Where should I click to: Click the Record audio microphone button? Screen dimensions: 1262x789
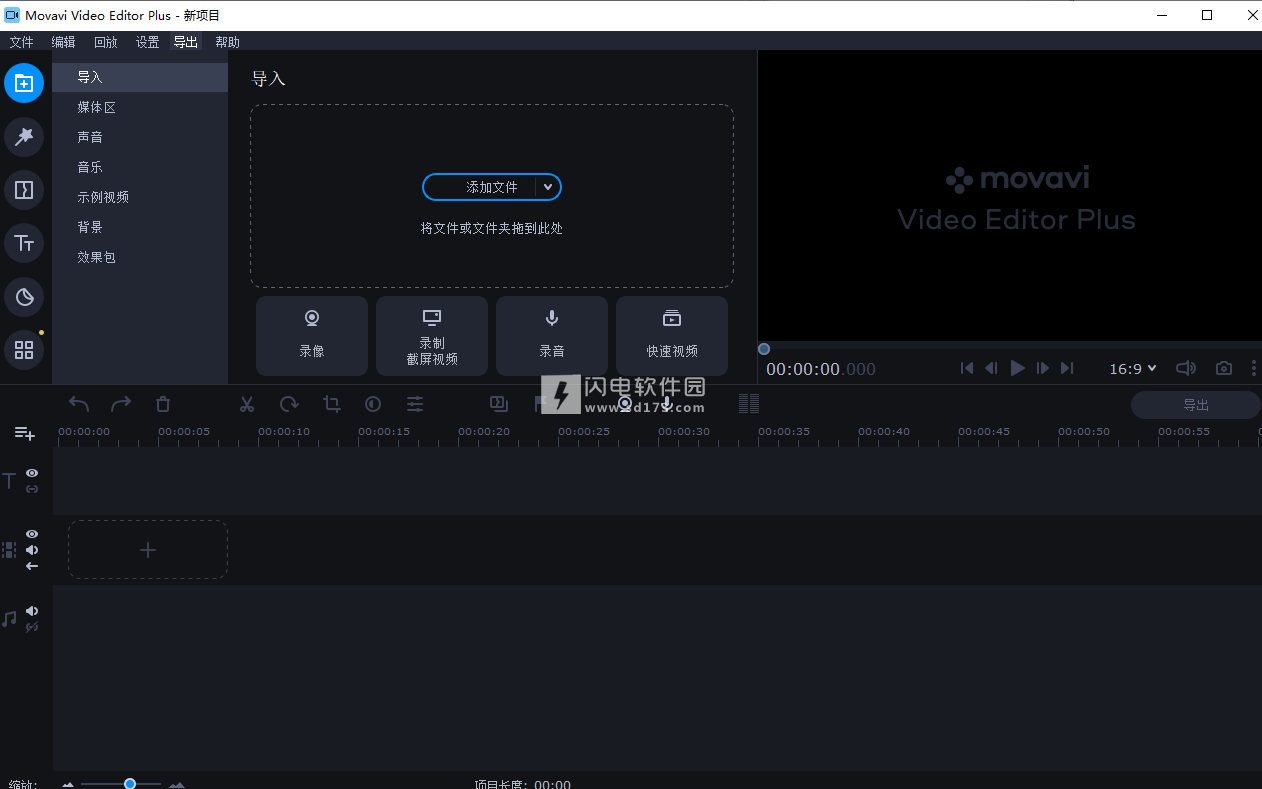point(552,336)
